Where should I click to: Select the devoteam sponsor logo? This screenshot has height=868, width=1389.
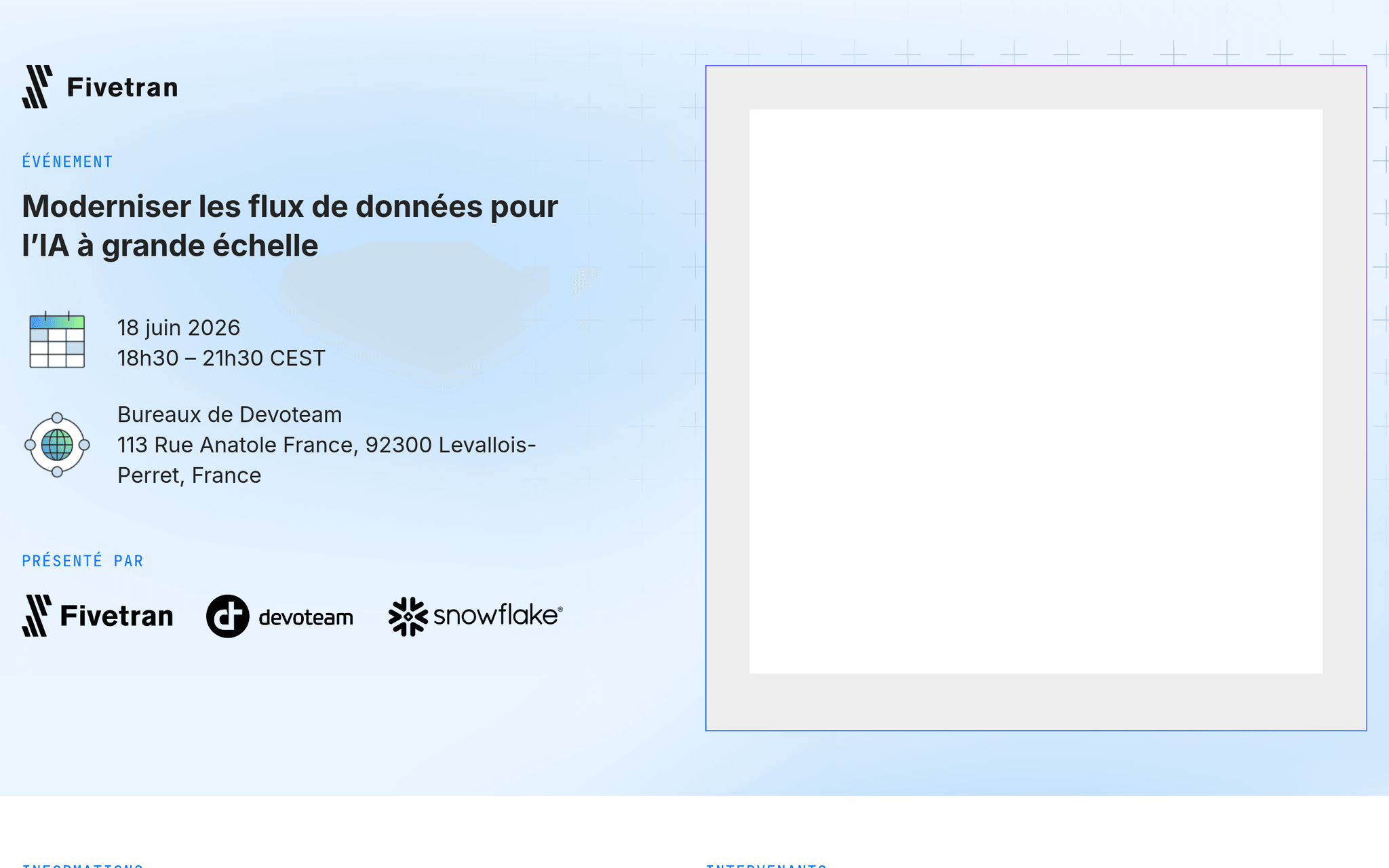click(279, 616)
